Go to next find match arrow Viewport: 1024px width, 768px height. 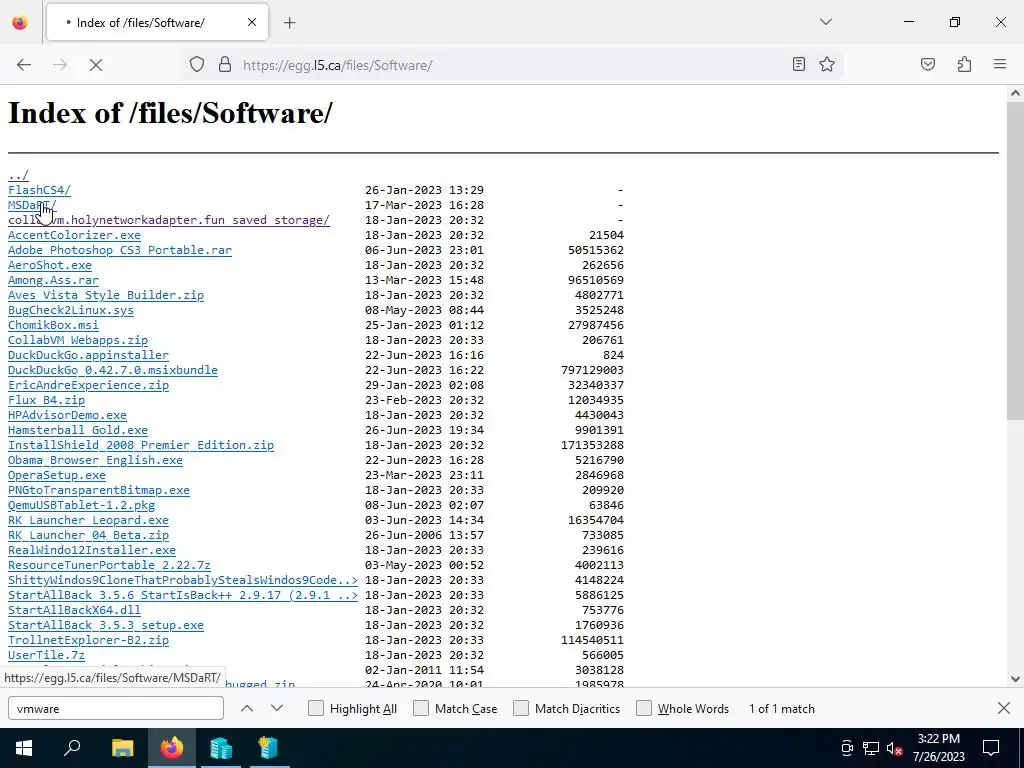click(277, 709)
